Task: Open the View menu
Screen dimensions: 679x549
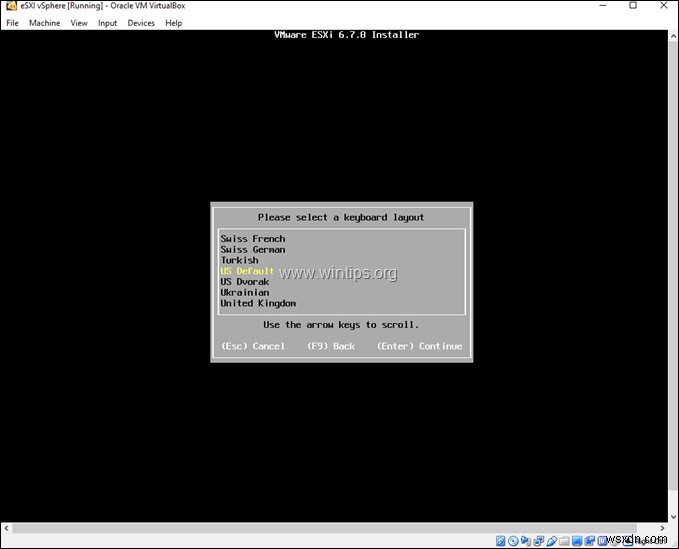Action: pyautogui.click(x=79, y=23)
